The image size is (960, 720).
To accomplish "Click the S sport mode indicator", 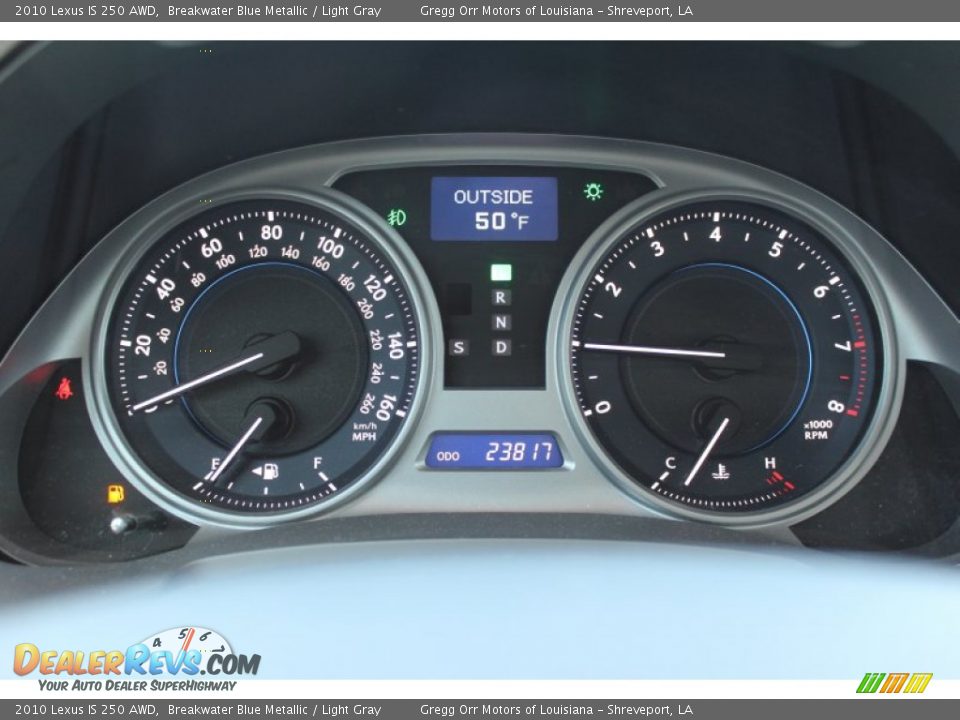I will pyautogui.click(x=458, y=348).
